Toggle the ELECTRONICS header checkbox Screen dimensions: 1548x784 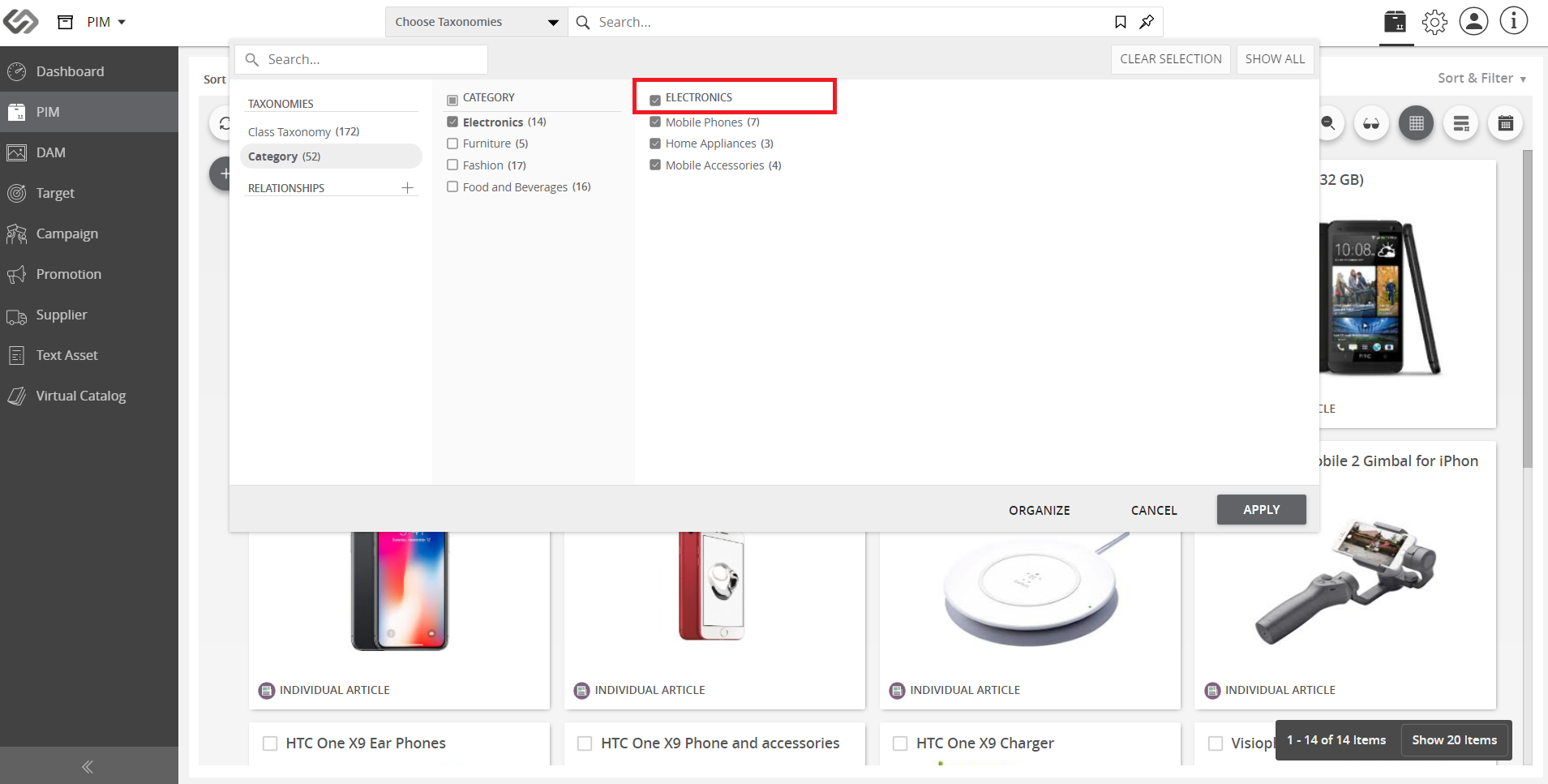tap(655, 100)
